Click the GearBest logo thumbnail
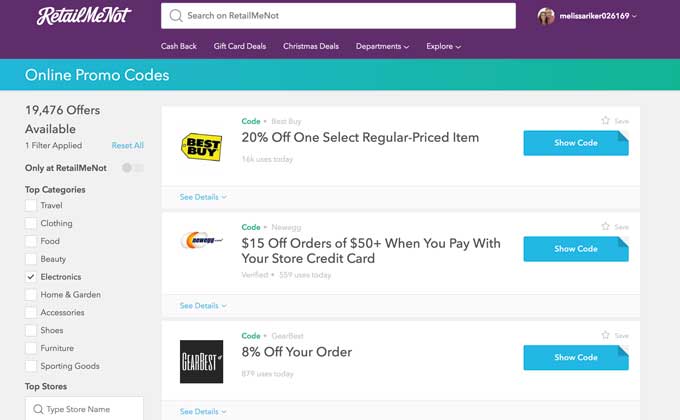Screen dimensions: 680x420 pos(201,361)
